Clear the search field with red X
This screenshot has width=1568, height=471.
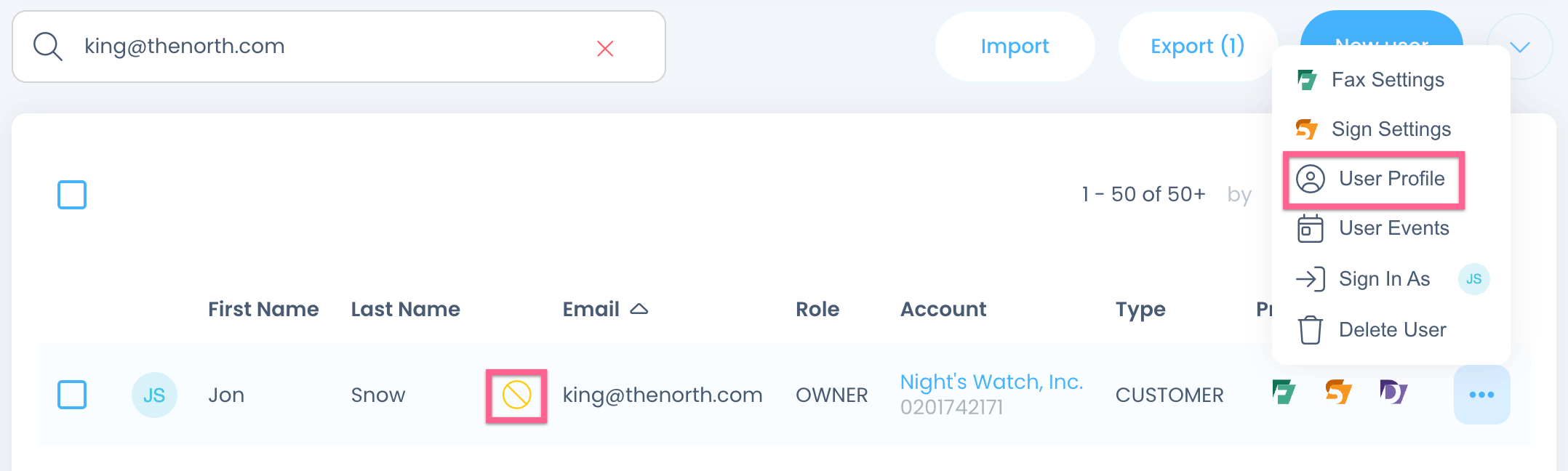(x=605, y=49)
